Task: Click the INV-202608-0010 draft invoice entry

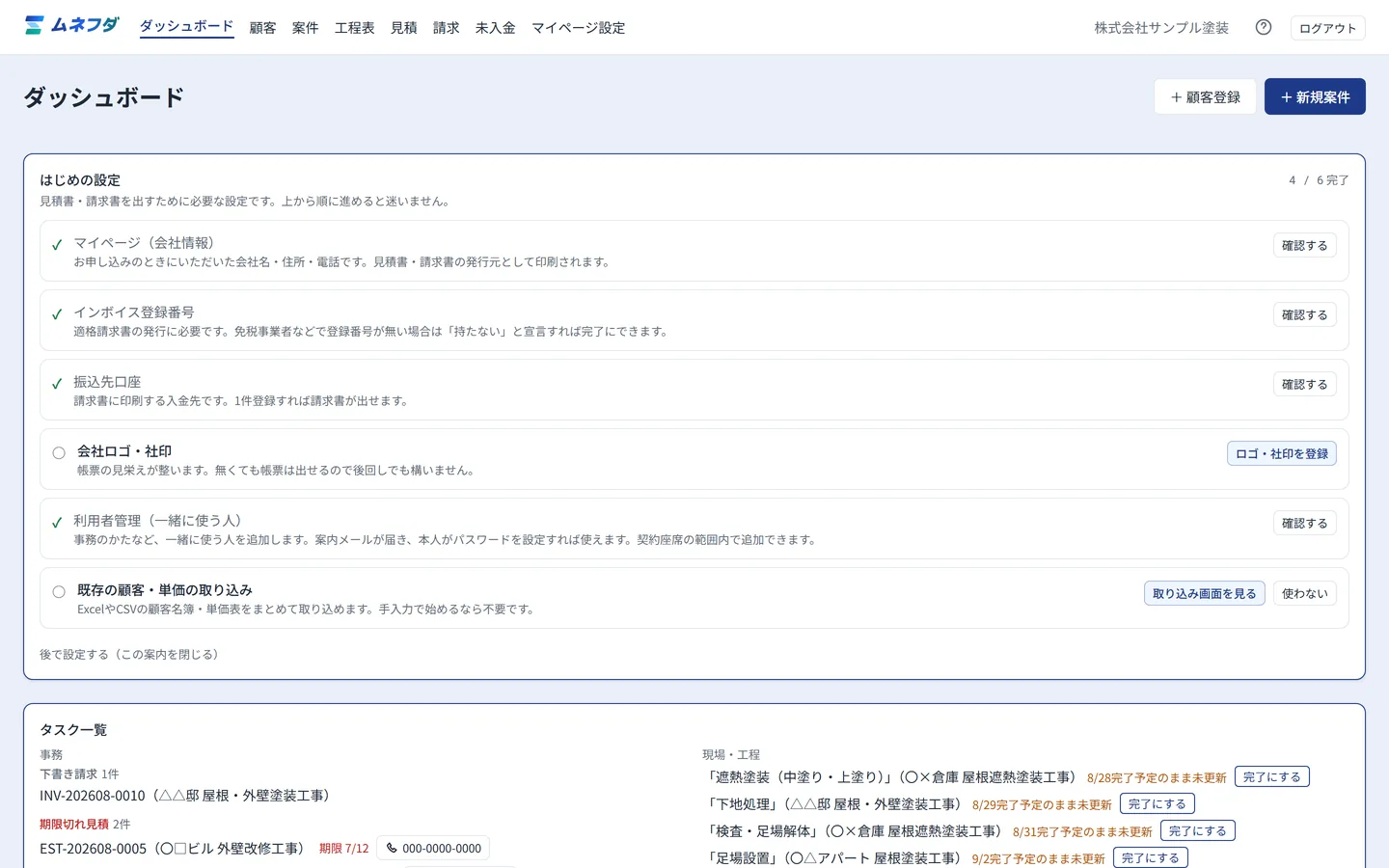Action: click(187, 796)
